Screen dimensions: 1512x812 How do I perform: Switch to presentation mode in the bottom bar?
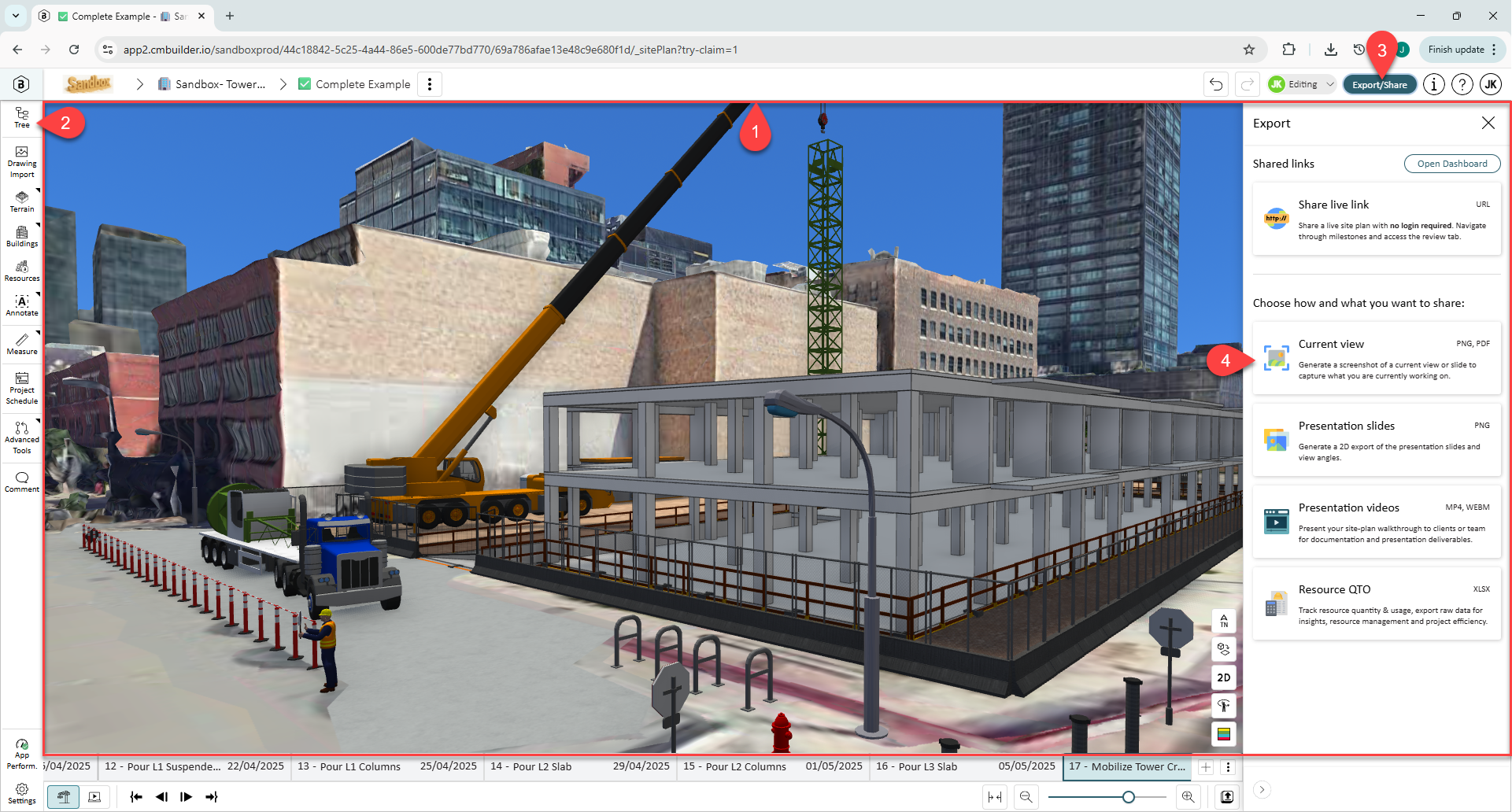click(94, 797)
